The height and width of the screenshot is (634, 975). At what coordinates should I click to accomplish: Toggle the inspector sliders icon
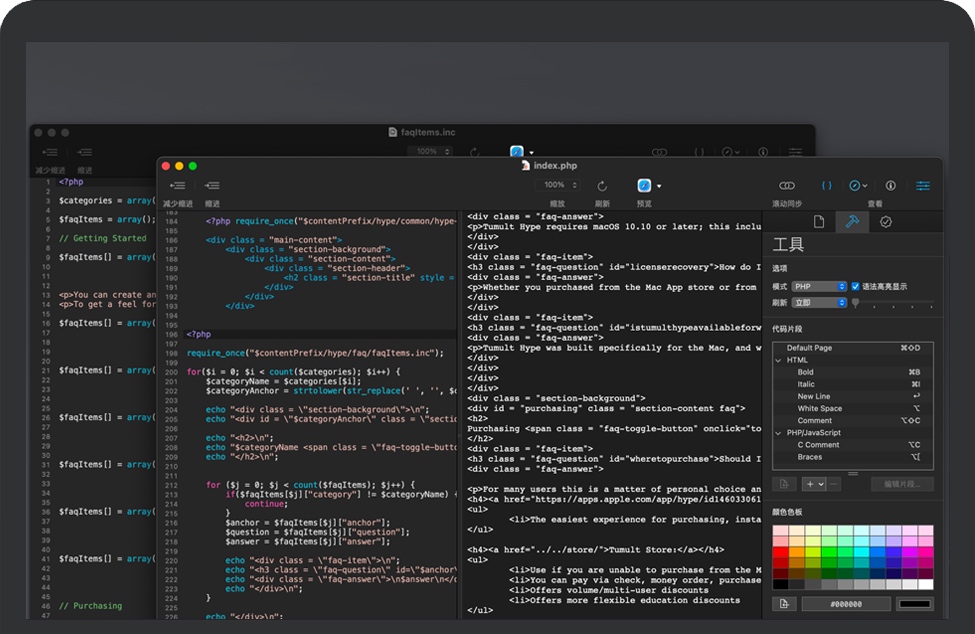click(922, 186)
